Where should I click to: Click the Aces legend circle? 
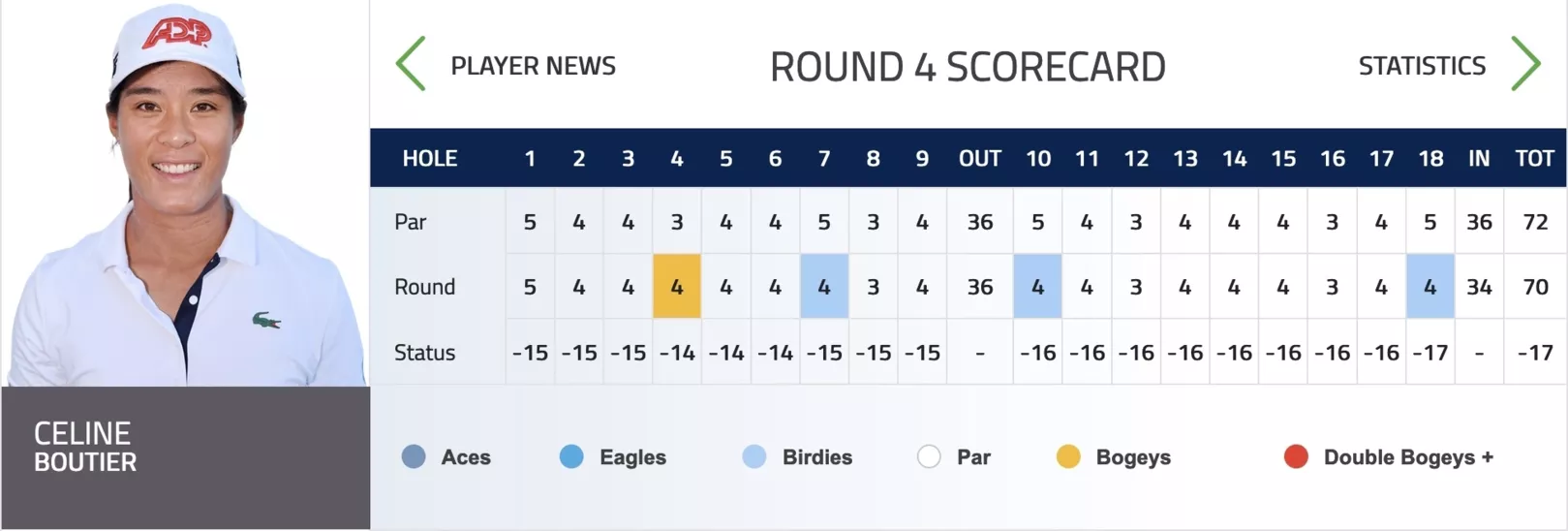[x=414, y=456]
